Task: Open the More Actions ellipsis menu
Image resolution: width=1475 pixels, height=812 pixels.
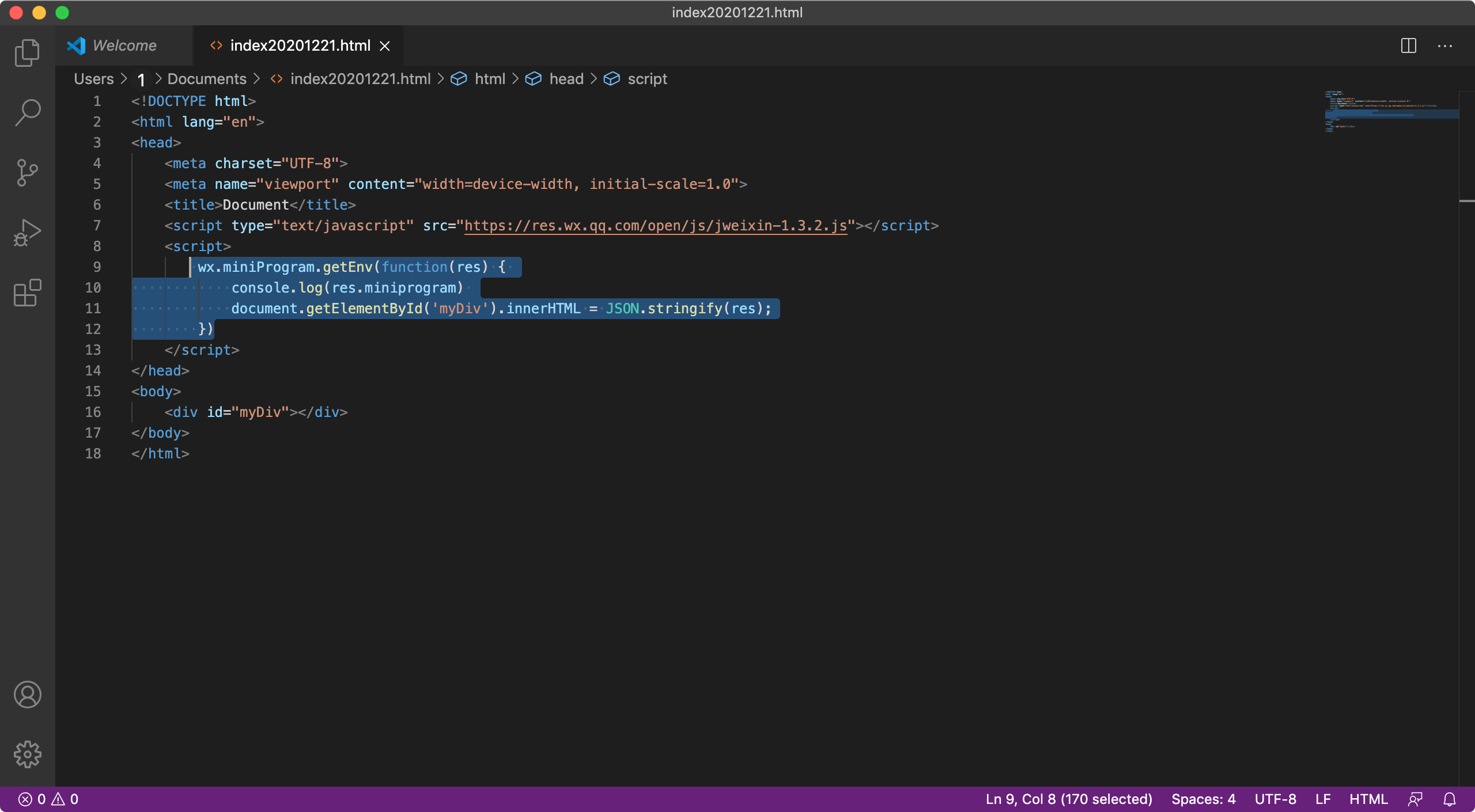Action: (x=1444, y=46)
